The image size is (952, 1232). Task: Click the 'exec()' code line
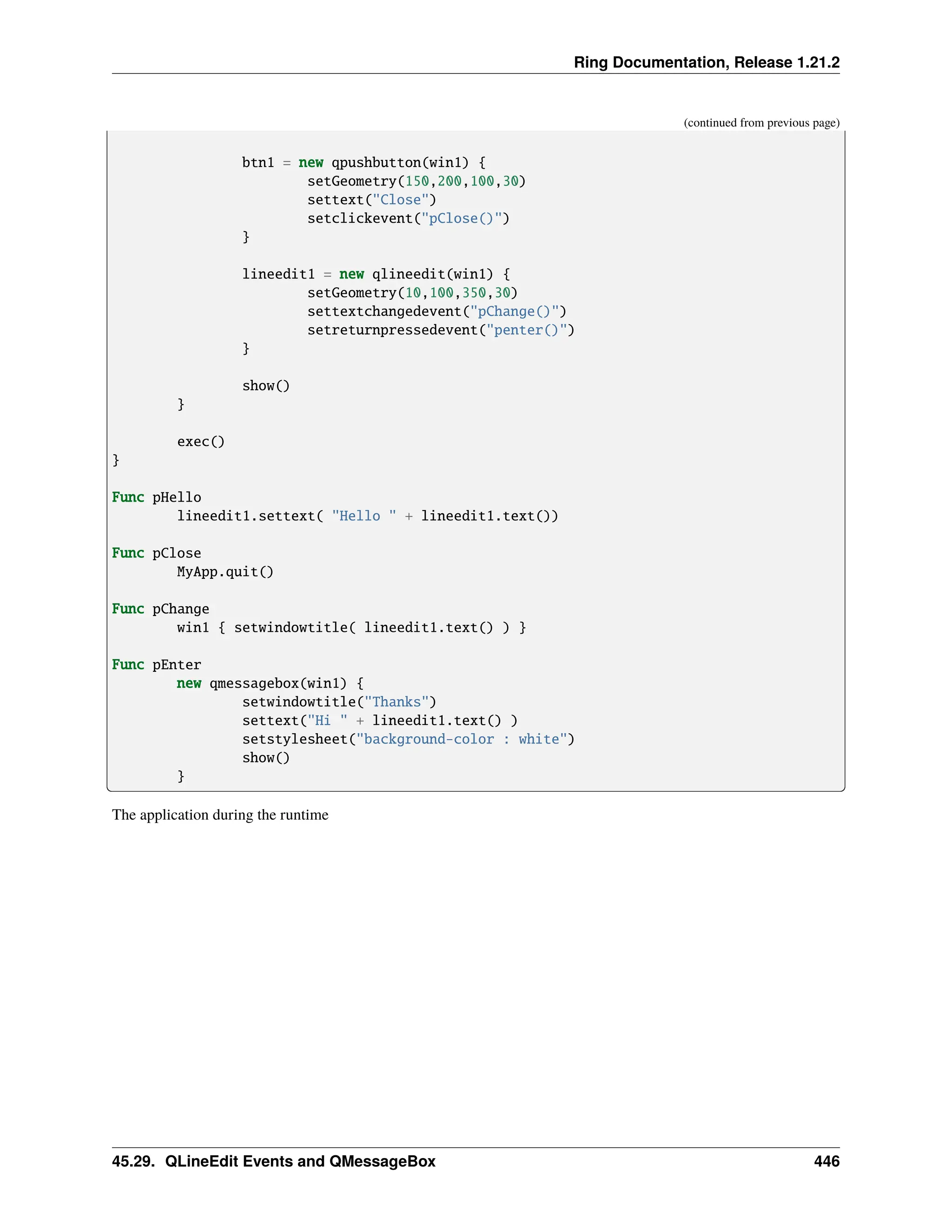tap(201, 442)
